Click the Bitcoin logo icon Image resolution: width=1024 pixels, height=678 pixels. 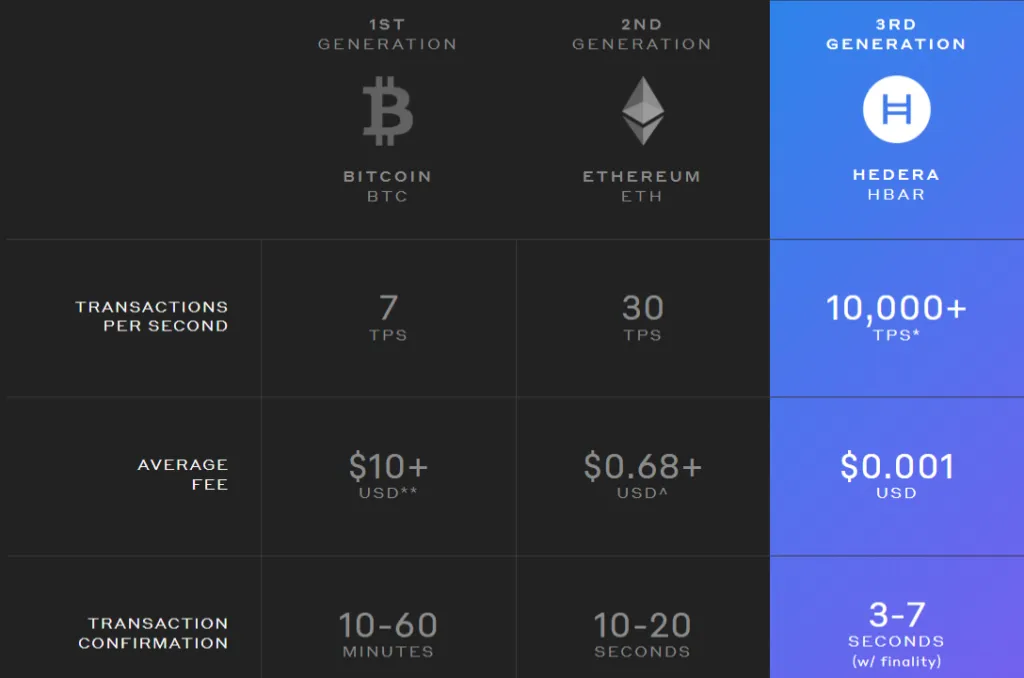click(x=387, y=111)
